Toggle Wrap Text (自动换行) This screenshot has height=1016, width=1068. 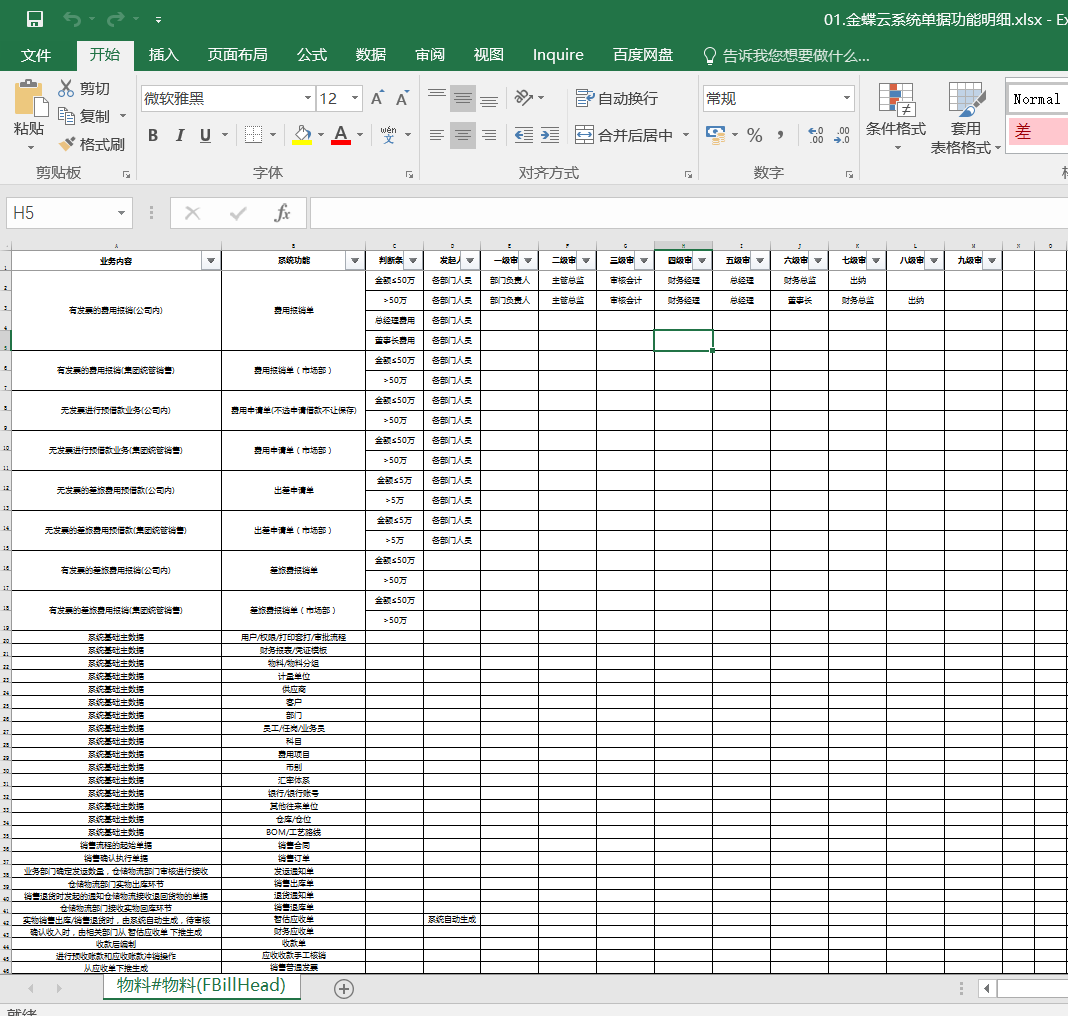pyautogui.click(x=616, y=99)
